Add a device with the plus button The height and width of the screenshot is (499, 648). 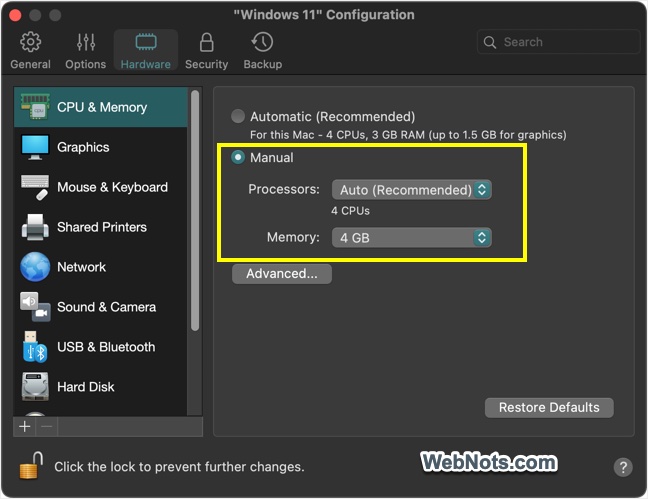(x=25, y=426)
